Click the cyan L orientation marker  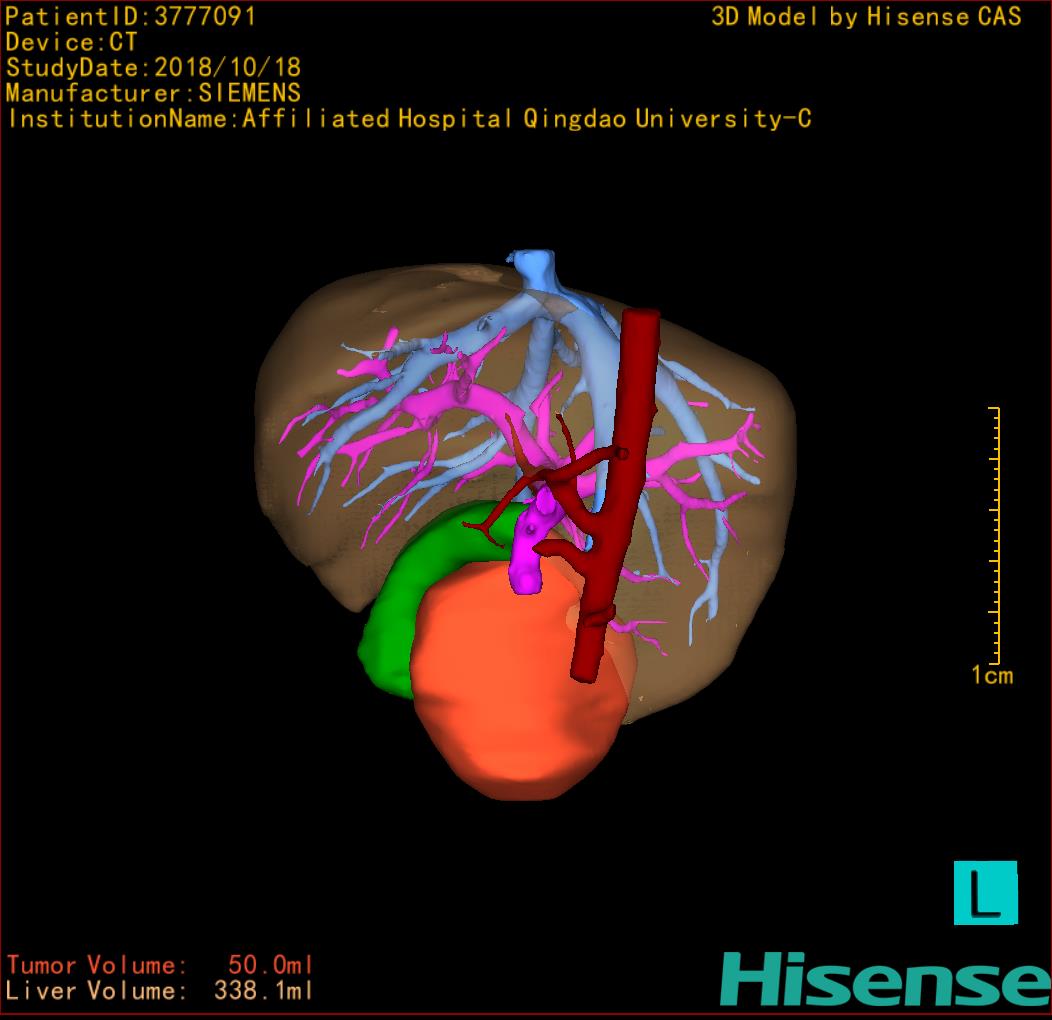[985, 892]
